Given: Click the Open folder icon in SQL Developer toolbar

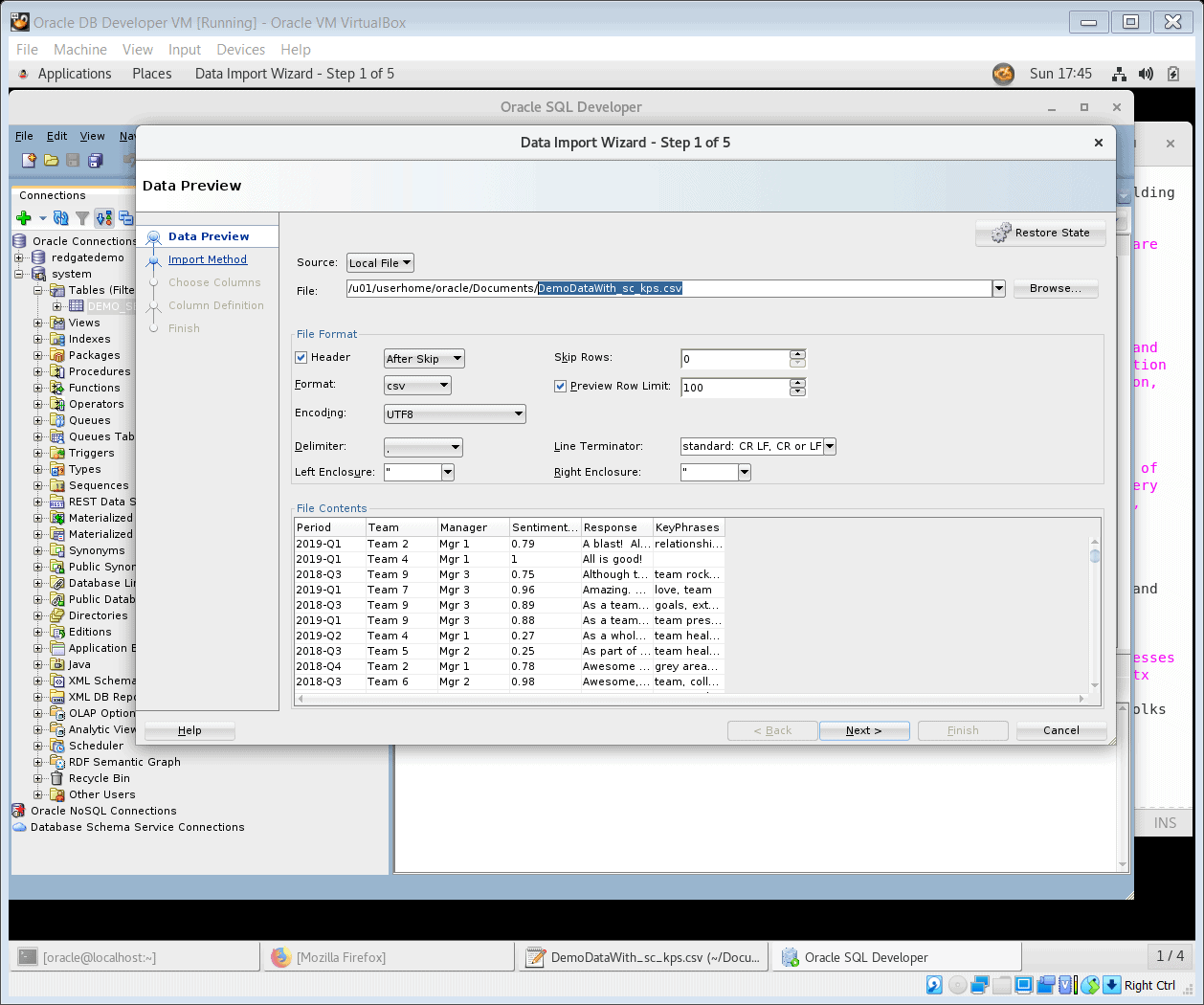Looking at the screenshot, I should click(x=51, y=161).
